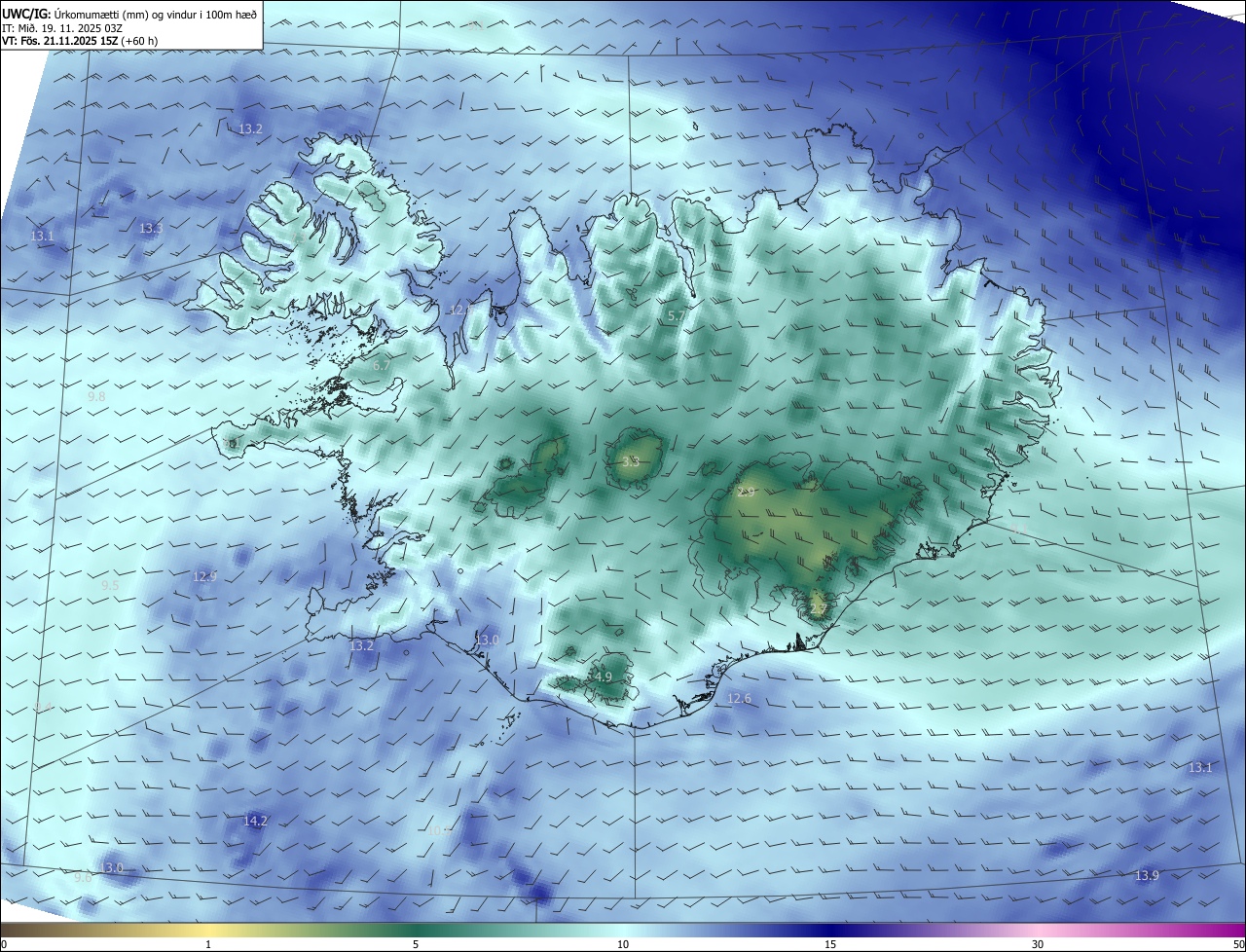Viewport: 1246px width, 952px height.
Task: Click the '10' tick on the color scale
Action: click(x=623, y=944)
